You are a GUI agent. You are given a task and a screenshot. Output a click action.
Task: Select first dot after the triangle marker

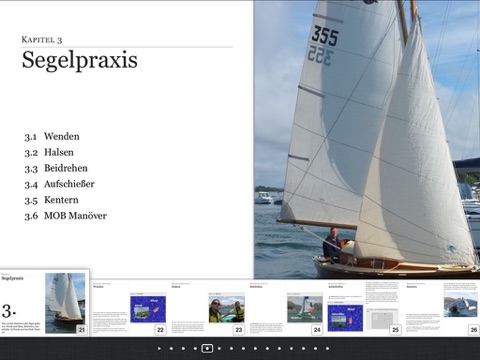pos(171,349)
